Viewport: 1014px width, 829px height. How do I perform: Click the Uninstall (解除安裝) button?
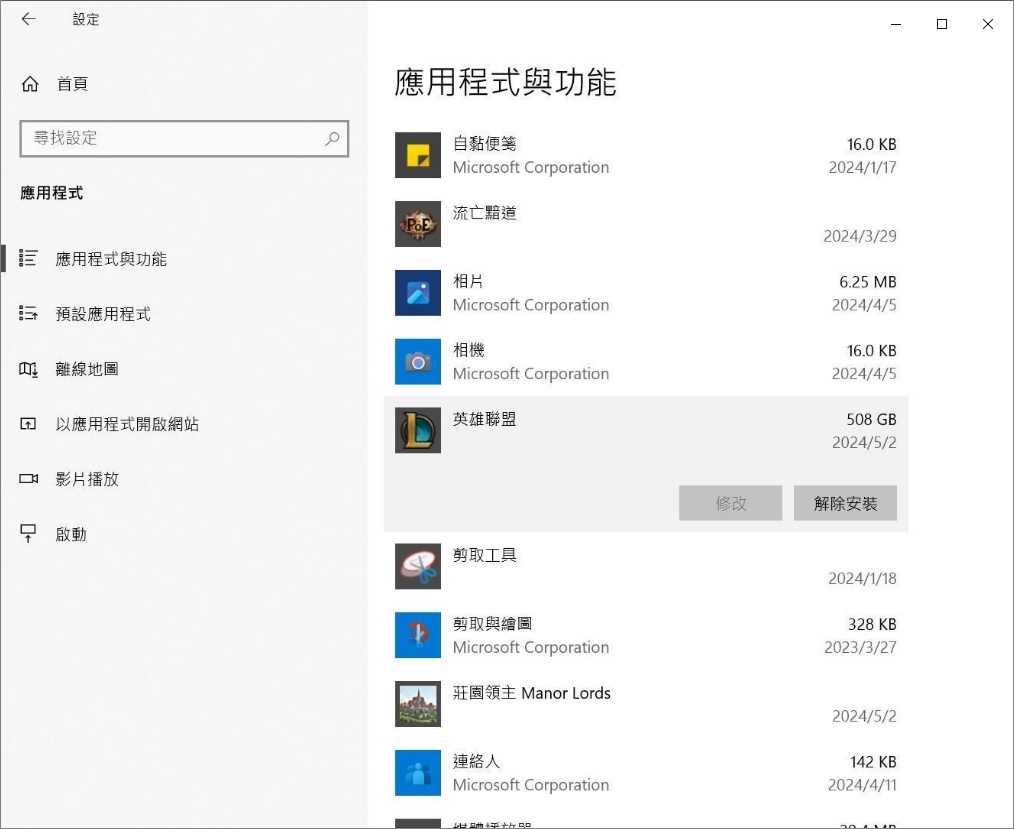click(x=845, y=503)
